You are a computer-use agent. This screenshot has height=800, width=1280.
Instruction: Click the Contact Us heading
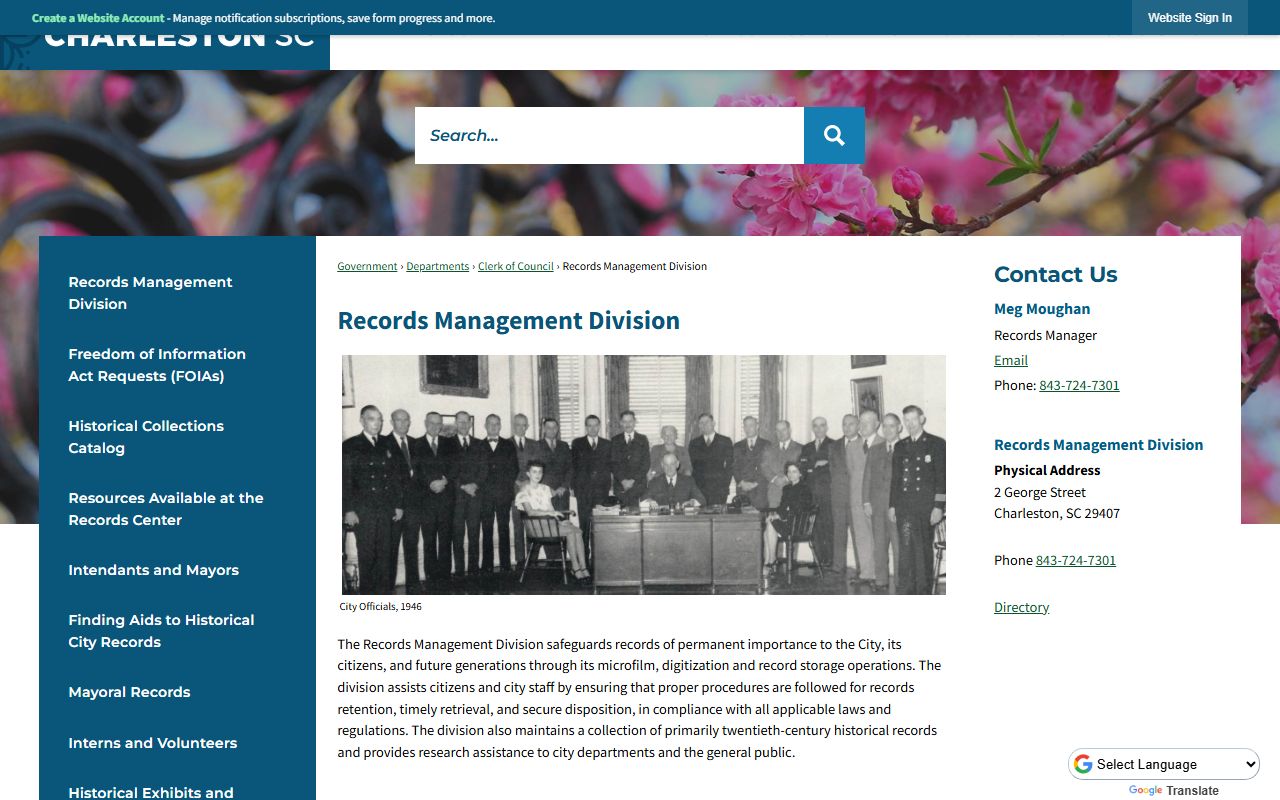point(1055,274)
